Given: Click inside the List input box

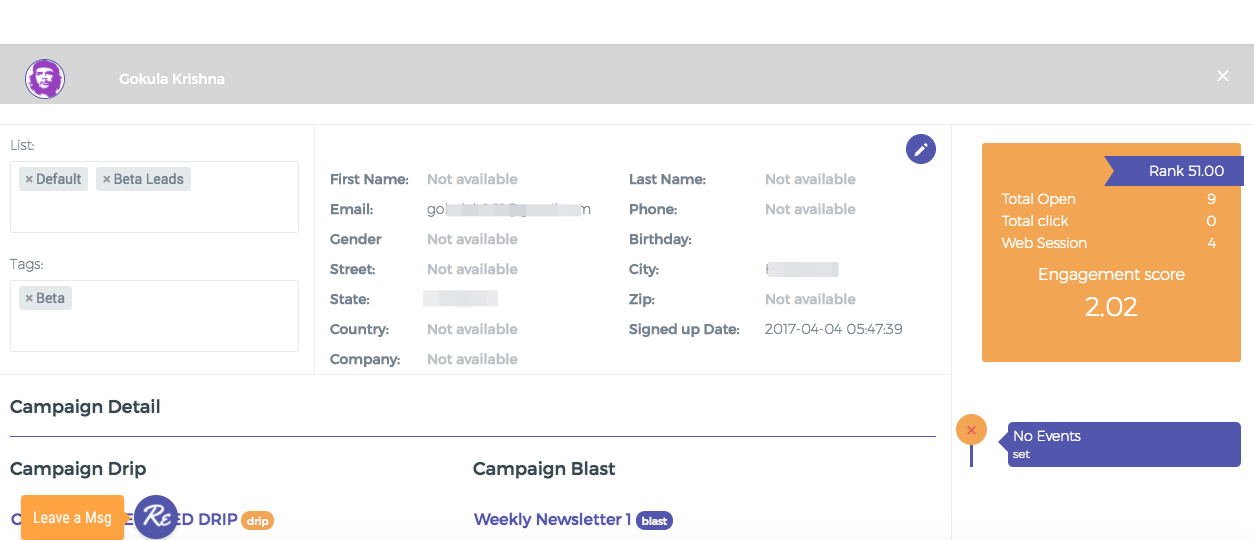Looking at the screenshot, I should tap(154, 212).
